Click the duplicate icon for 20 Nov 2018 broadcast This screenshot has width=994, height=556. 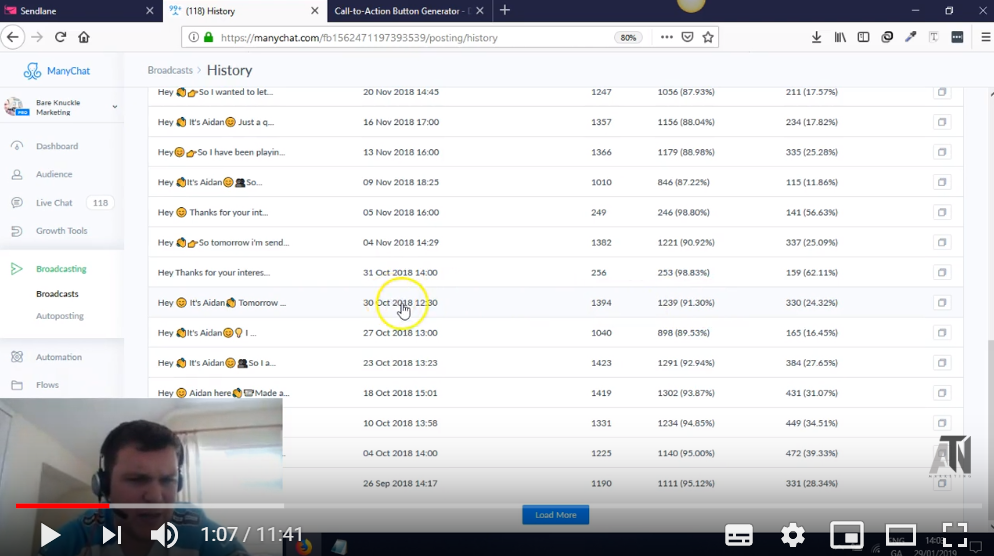click(941, 92)
